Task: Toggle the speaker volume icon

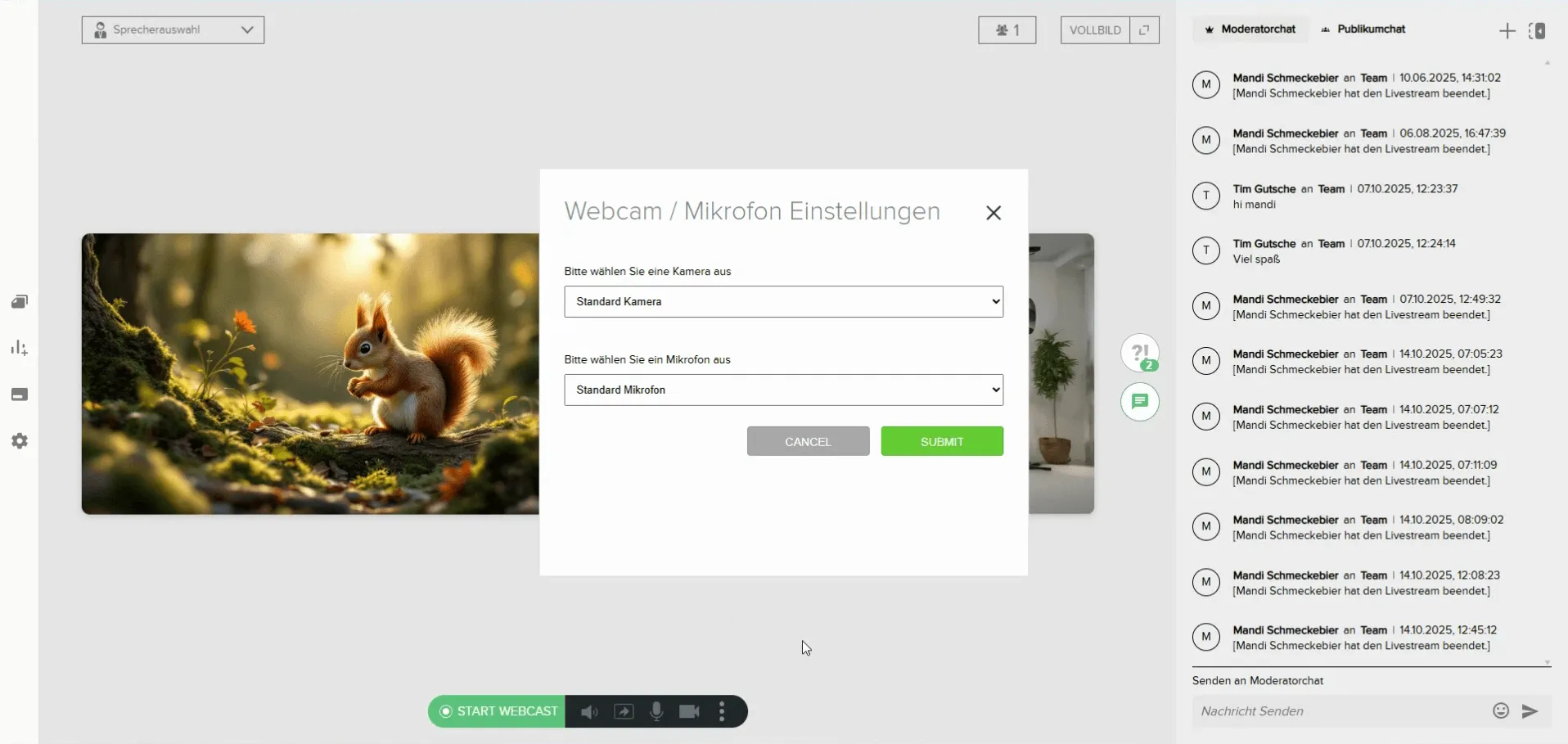Action: 589,712
